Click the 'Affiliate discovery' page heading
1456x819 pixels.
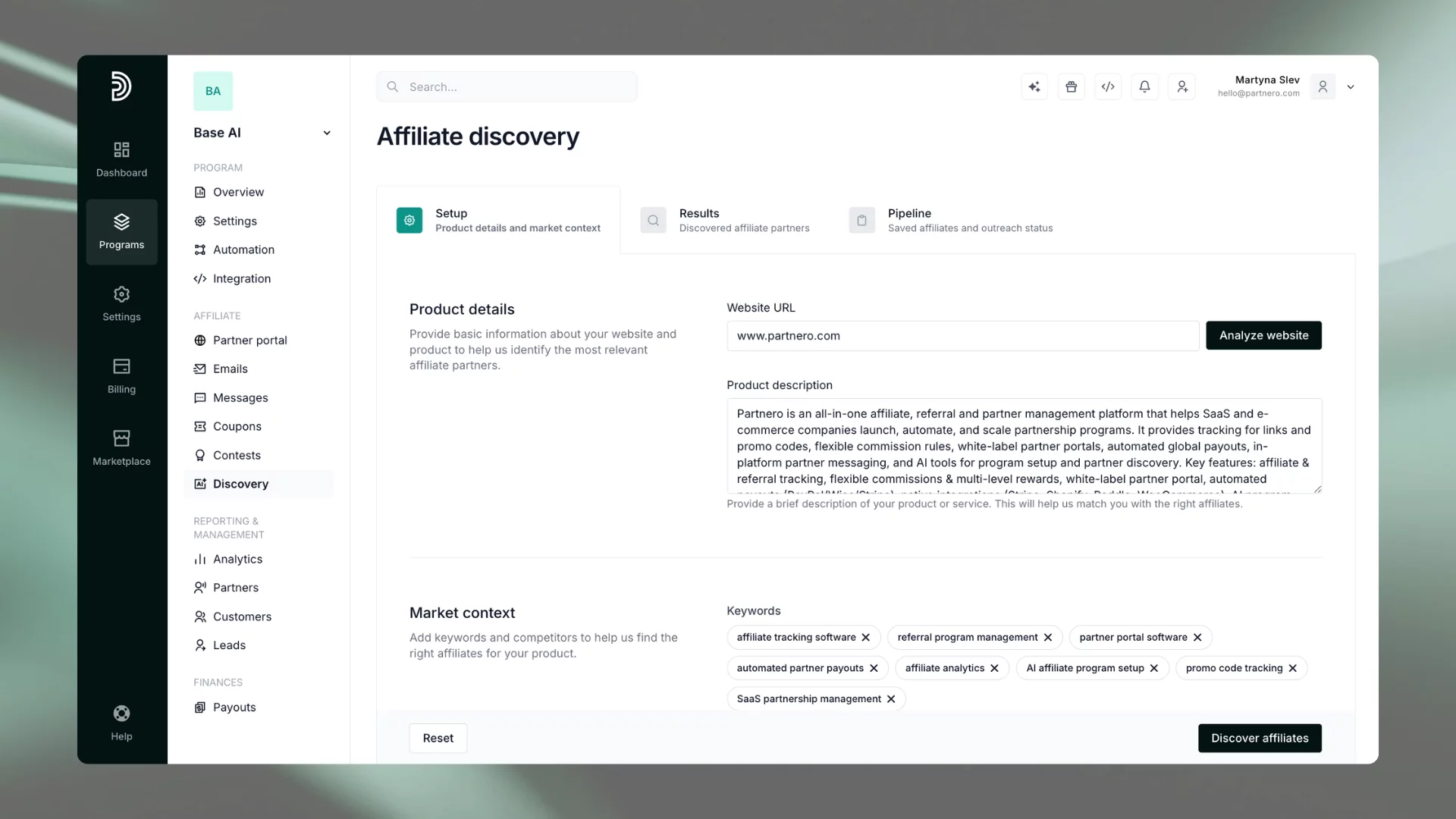[478, 136]
